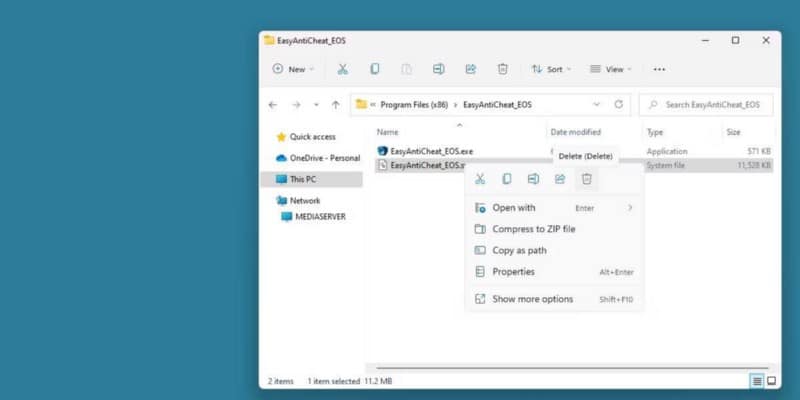Click the 571 KB size cell

coord(759,151)
